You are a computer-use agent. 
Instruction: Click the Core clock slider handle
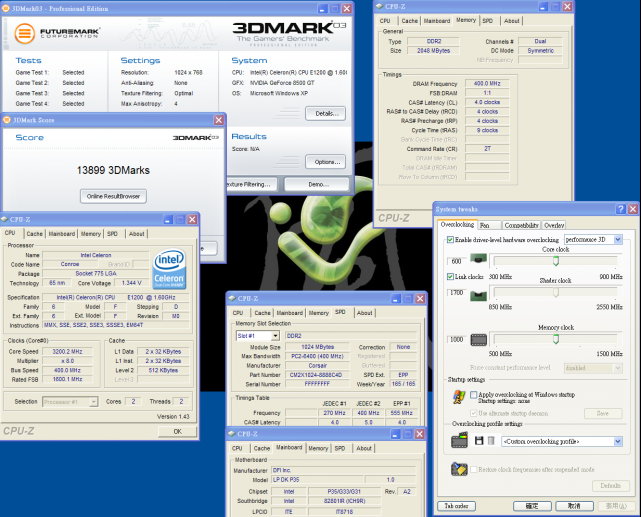coord(556,260)
